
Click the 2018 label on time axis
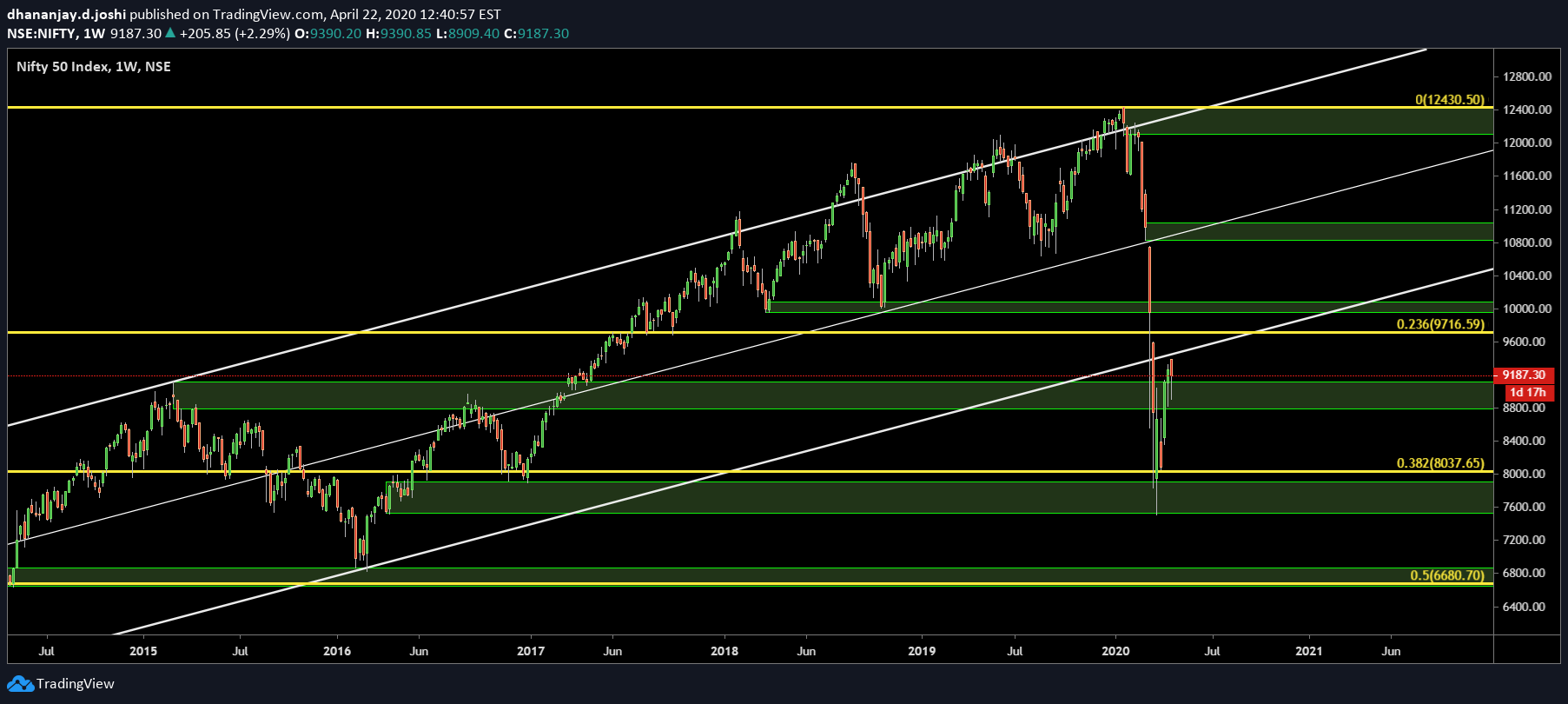tap(724, 651)
